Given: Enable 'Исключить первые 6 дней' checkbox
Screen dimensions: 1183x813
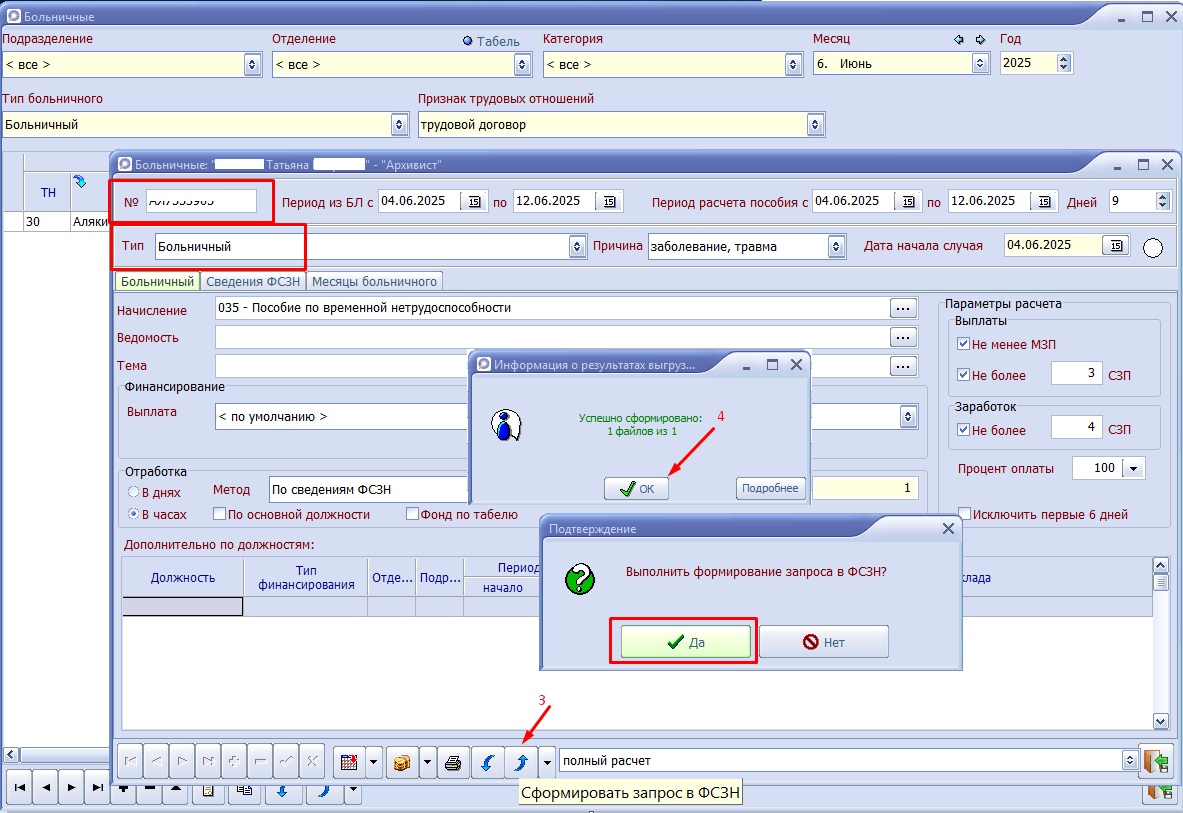Looking at the screenshot, I should pyautogui.click(x=964, y=514).
